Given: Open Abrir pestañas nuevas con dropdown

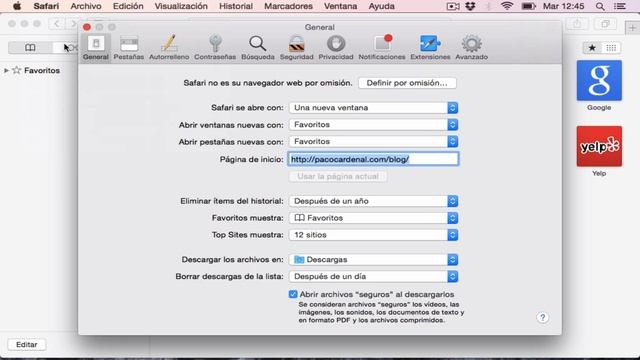Looking at the screenshot, I should 373,141.
